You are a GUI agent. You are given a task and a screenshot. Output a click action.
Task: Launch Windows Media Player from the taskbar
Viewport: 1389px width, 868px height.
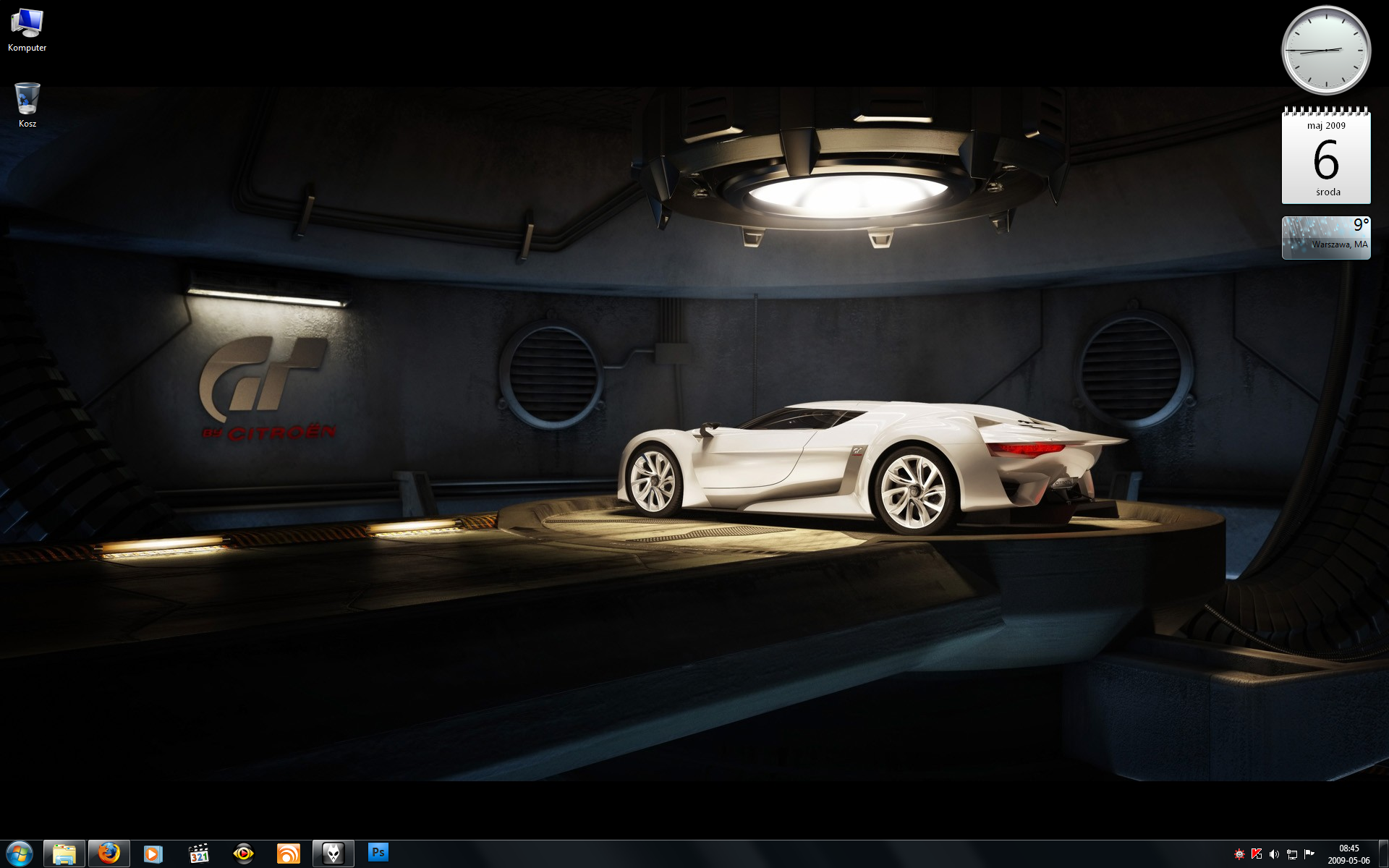pyautogui.click(x=153, y=854)
